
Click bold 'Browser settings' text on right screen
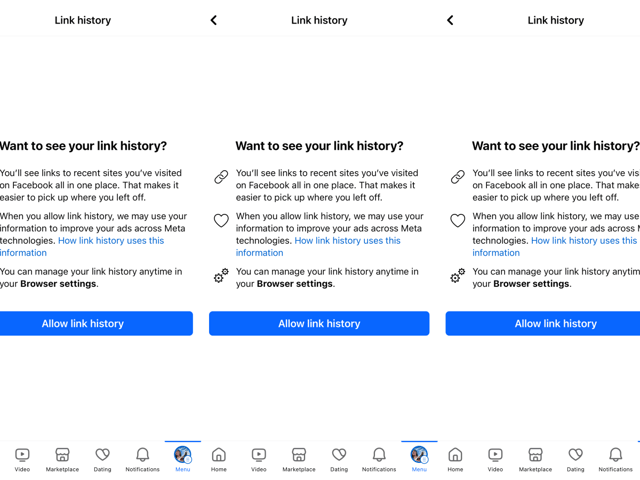(531, 284)
